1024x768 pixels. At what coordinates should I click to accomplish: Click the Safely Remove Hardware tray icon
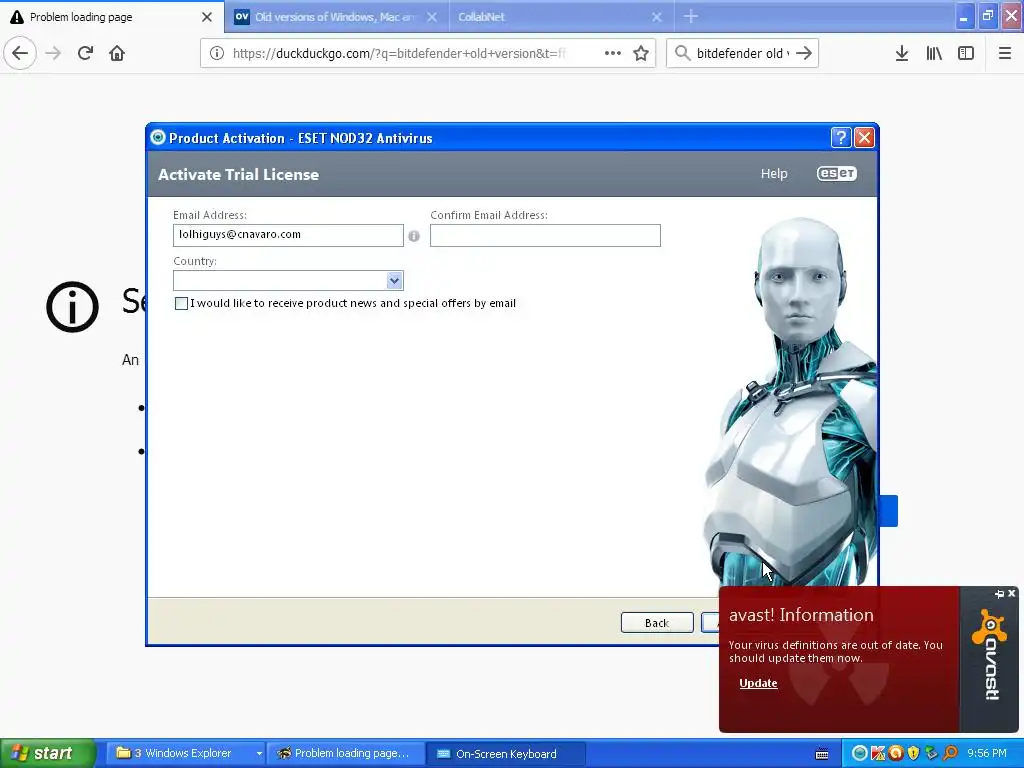coord(932,753)
